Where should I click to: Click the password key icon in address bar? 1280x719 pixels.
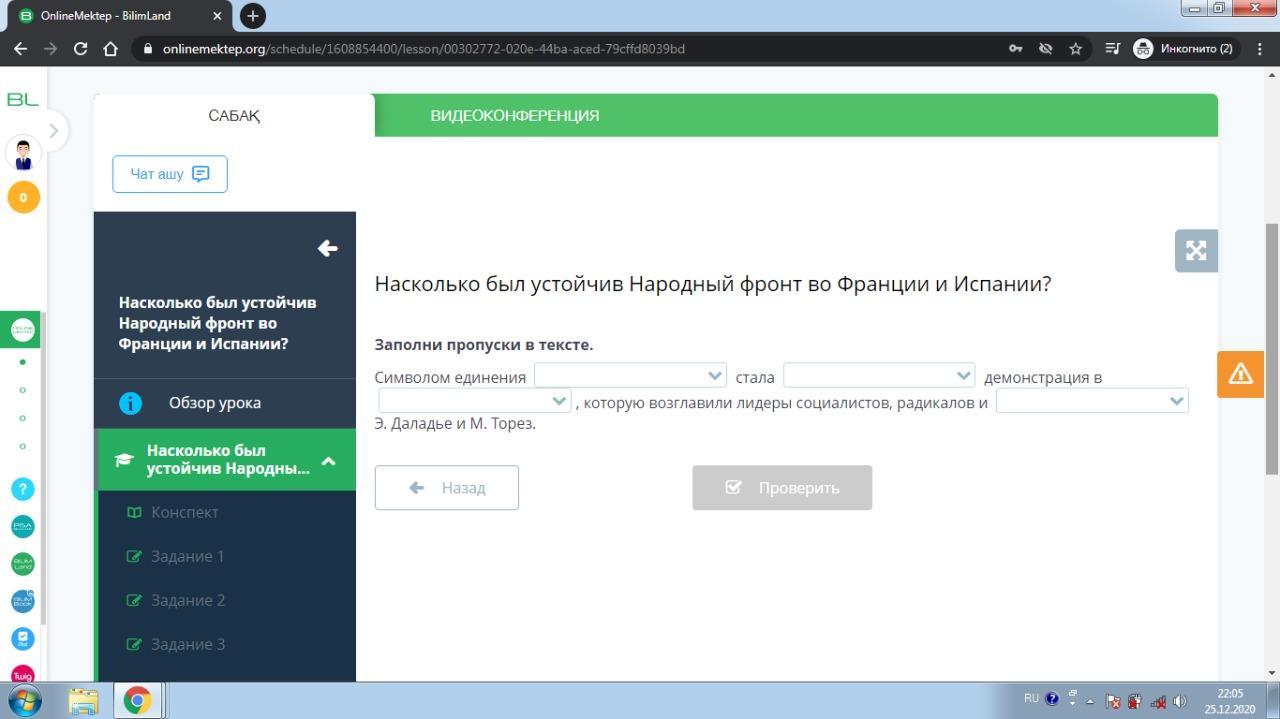[x=1016, y=48]
